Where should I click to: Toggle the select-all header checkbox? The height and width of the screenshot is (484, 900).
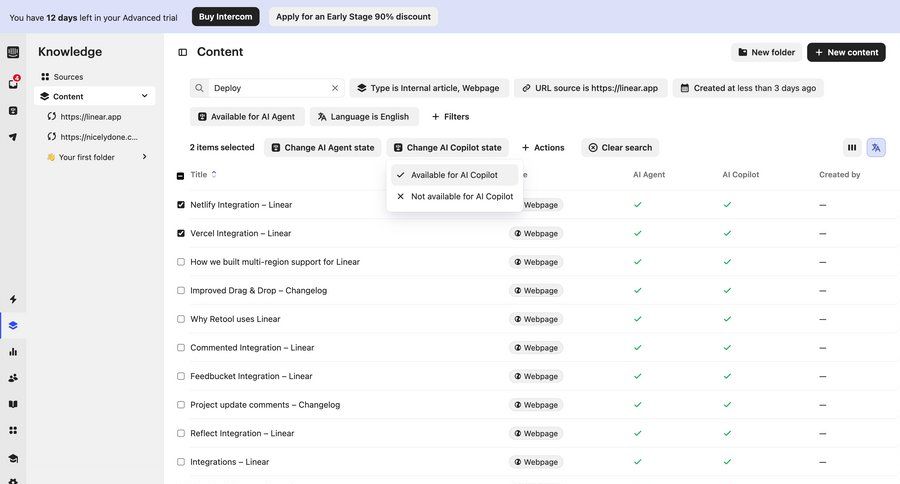(180, 176)
